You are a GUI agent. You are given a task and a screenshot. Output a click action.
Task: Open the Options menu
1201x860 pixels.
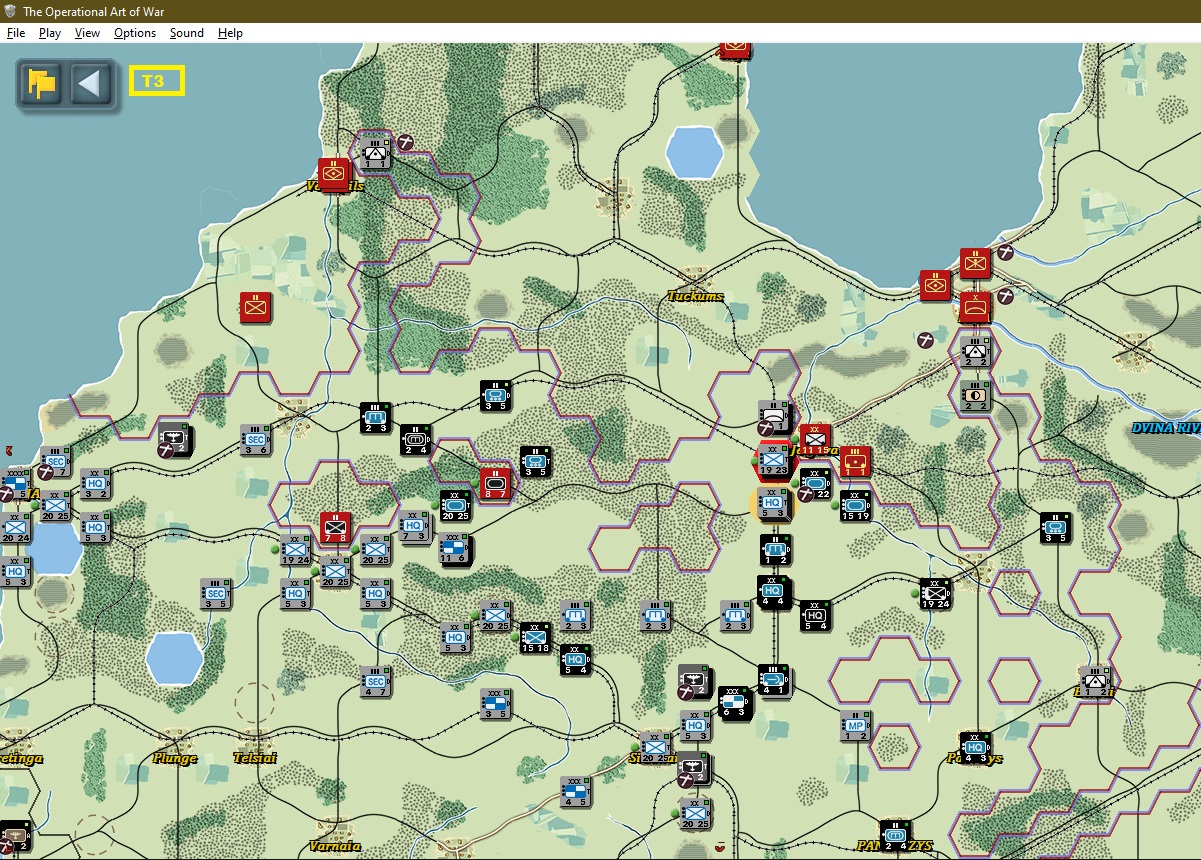(x=135, y=33)
